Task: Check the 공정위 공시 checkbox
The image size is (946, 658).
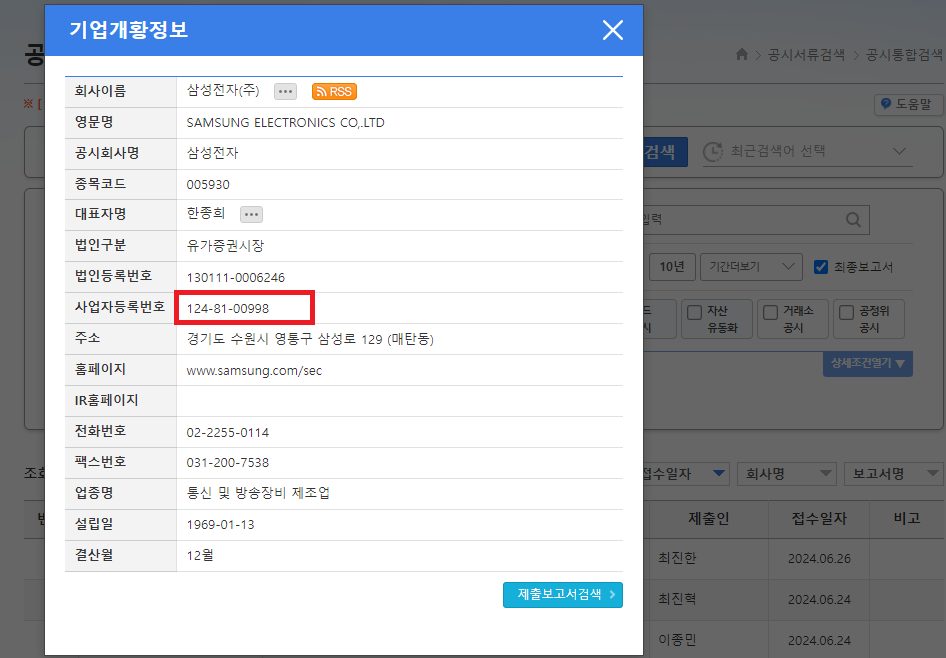Action: point(846,312)
